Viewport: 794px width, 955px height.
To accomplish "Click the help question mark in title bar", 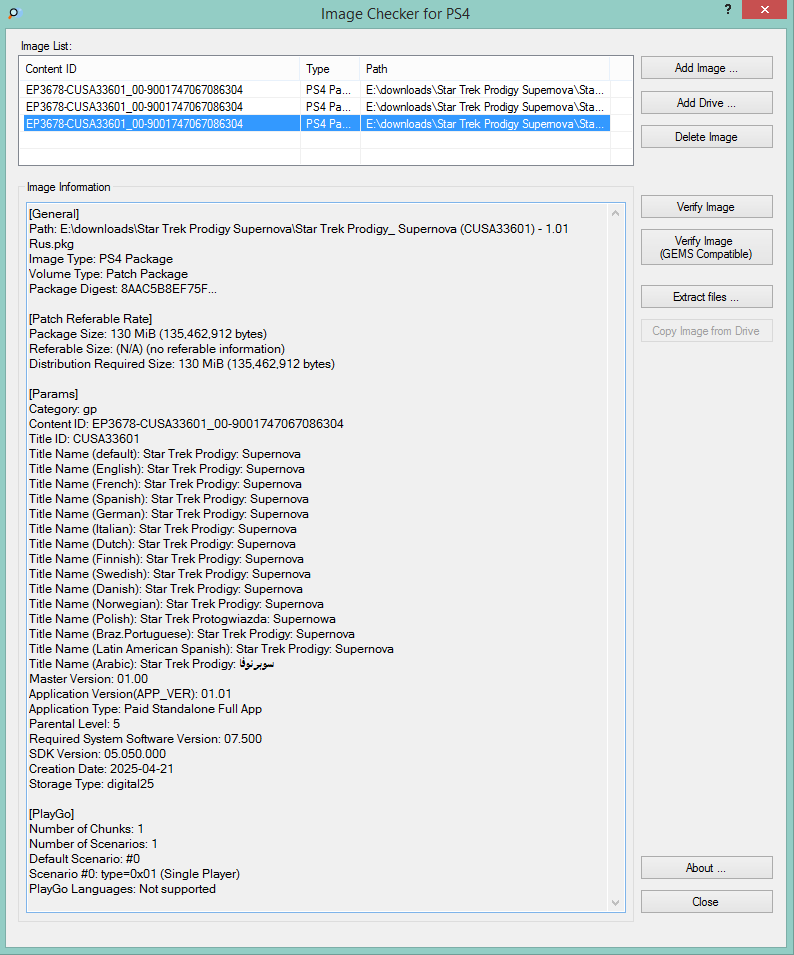I will (x=728, y=9).
